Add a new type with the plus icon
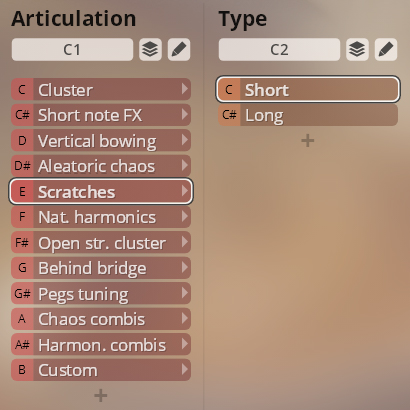This screenshot has height=410, width=410. (x=308, y=141)
